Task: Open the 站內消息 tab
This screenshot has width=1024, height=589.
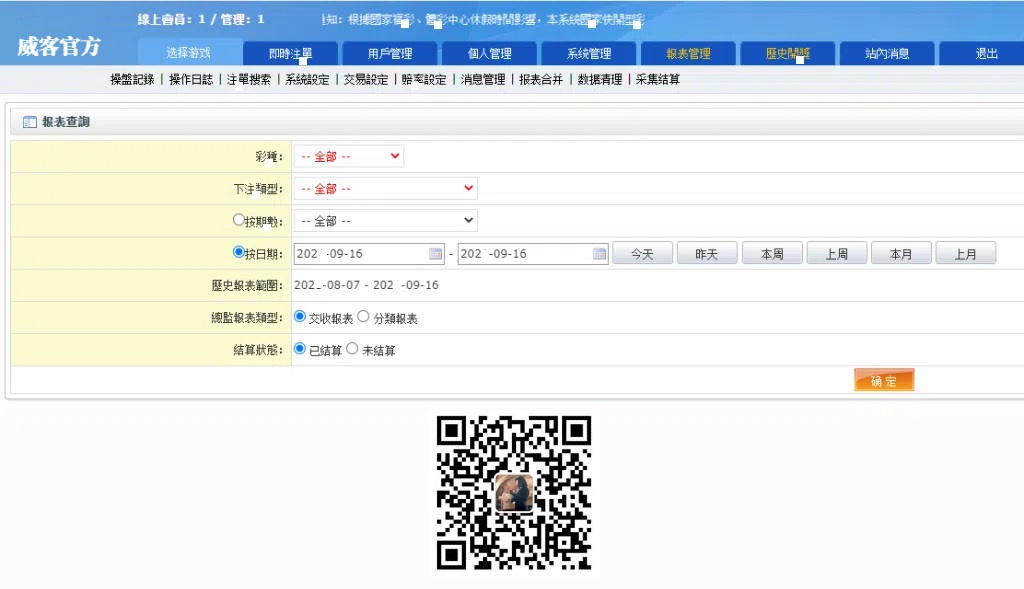Action: click(887, 54)
